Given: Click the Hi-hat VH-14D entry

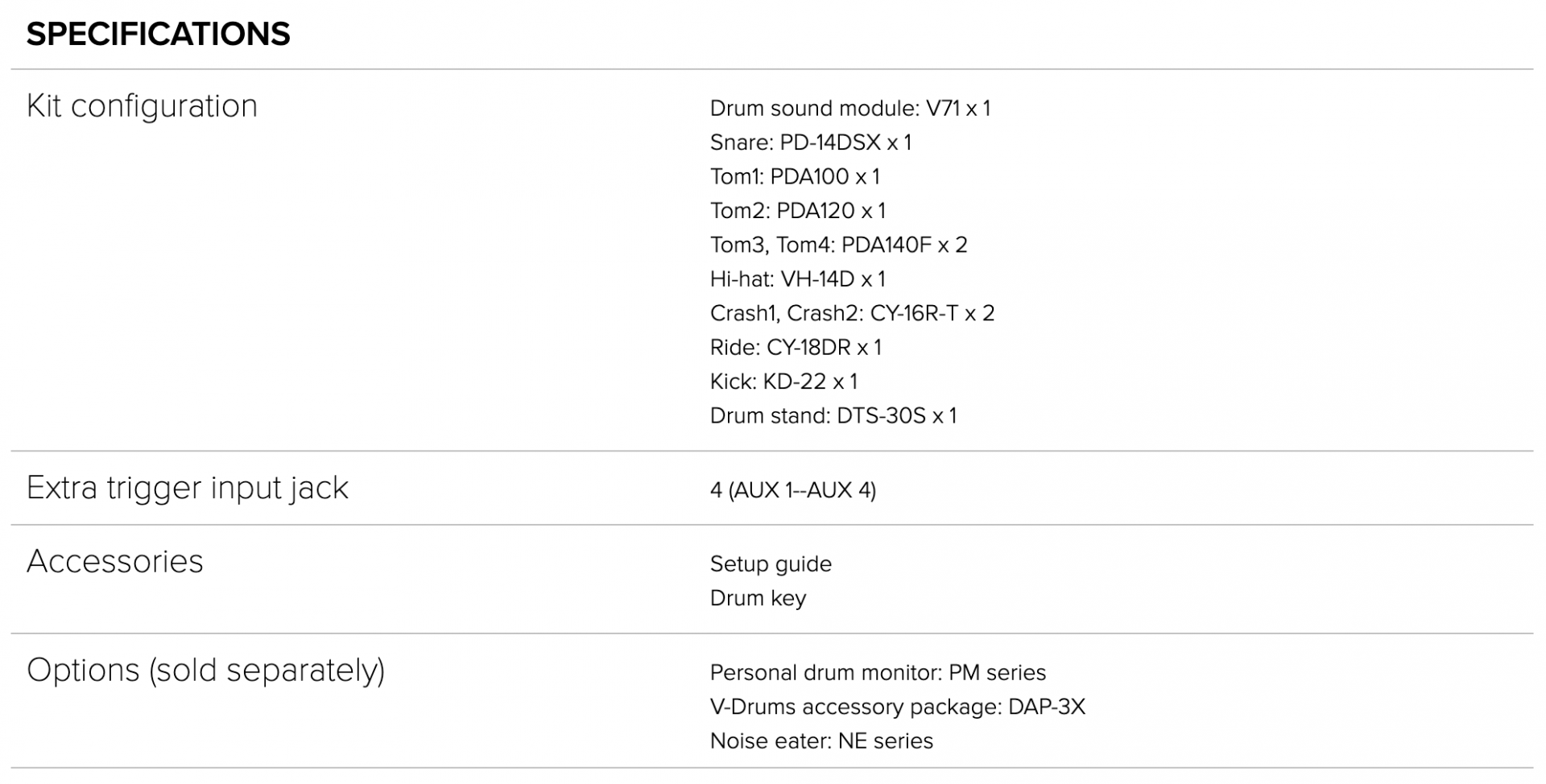Looking at the screenshot, I should 798,279.
